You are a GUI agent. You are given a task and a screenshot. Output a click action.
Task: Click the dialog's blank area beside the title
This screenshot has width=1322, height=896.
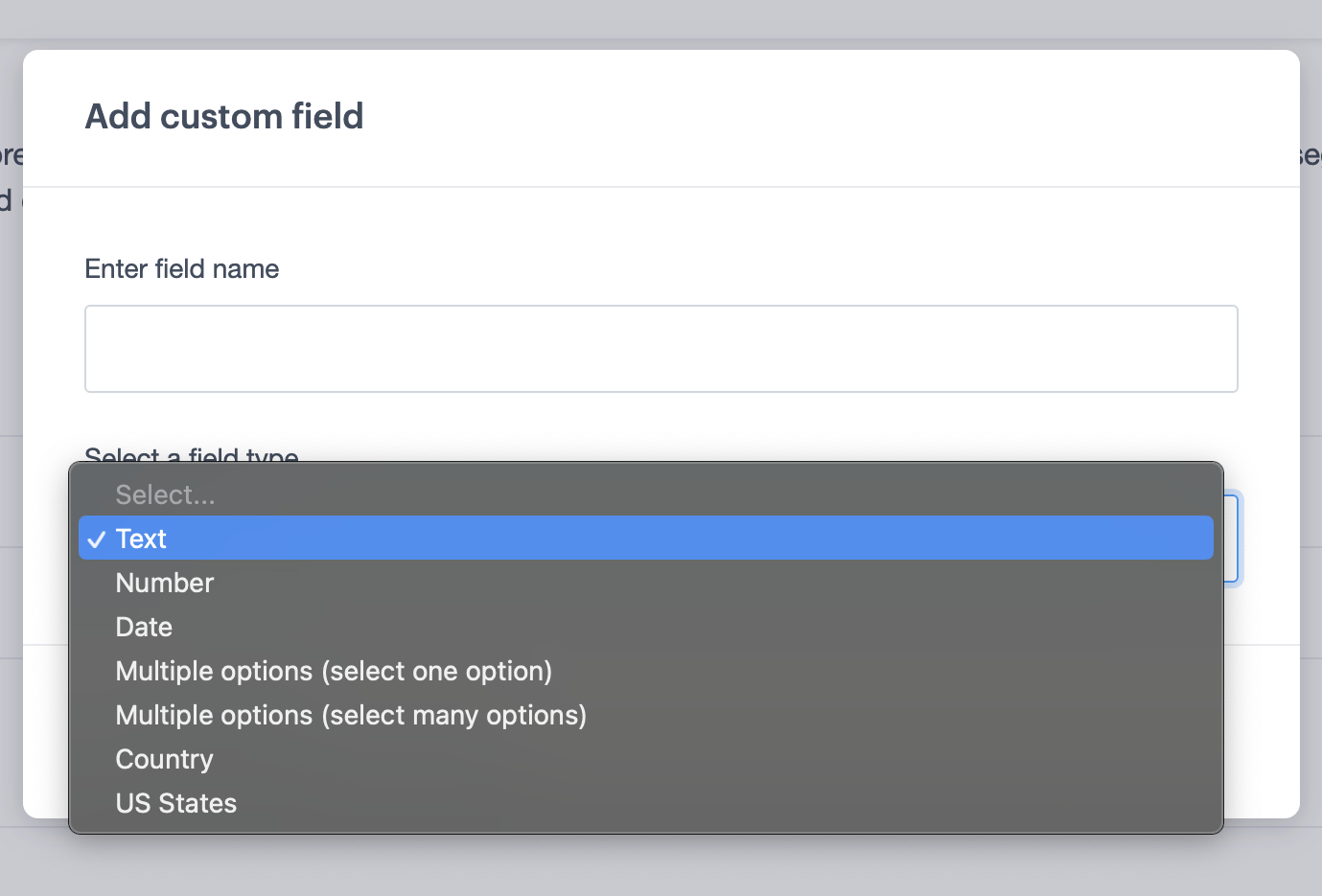click(815, 117)
